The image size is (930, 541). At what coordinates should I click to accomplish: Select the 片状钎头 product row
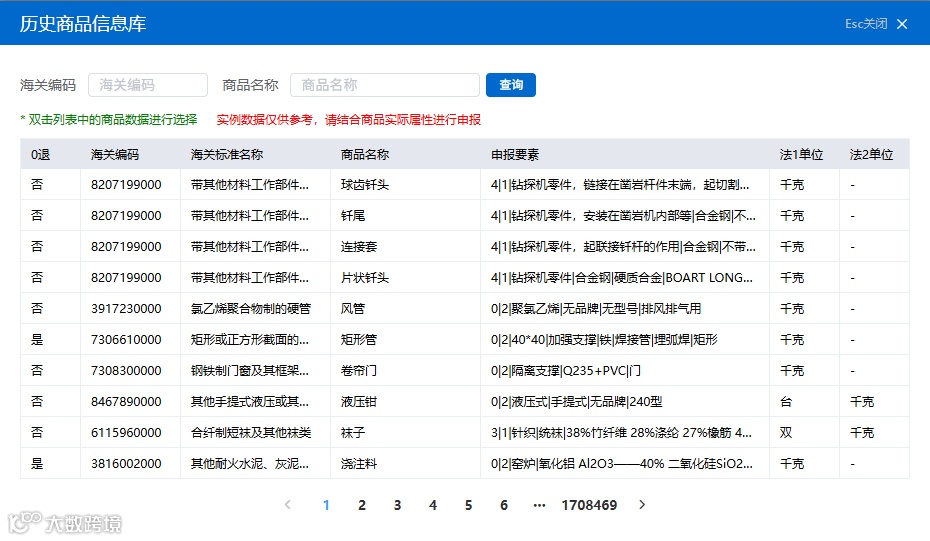click(464, 277)
